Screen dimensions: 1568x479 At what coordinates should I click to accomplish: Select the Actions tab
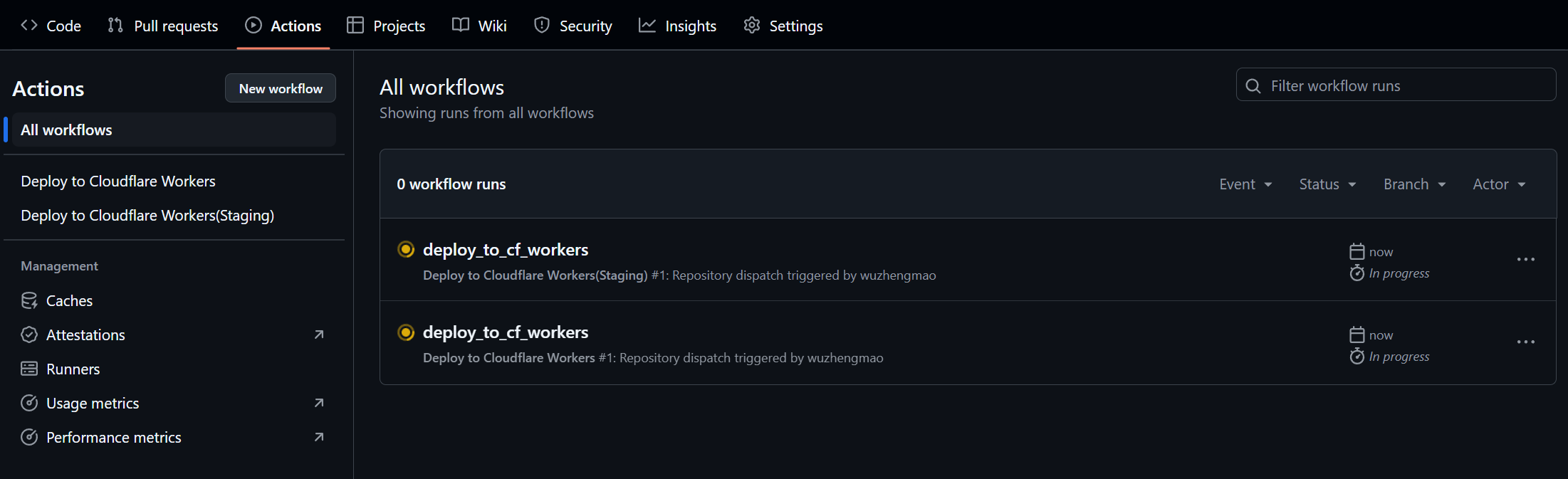(x=283, y=26)
